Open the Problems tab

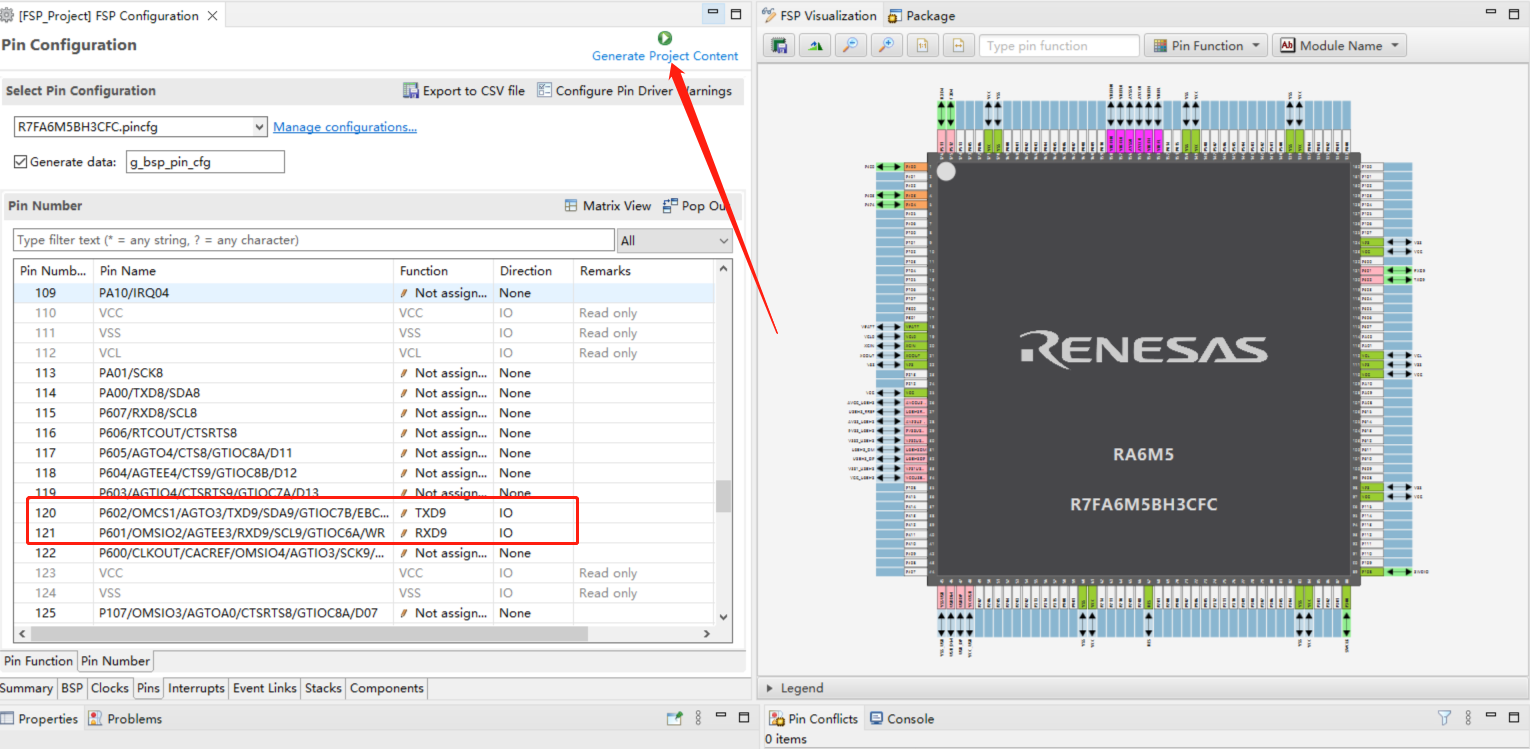coord(125,718)
